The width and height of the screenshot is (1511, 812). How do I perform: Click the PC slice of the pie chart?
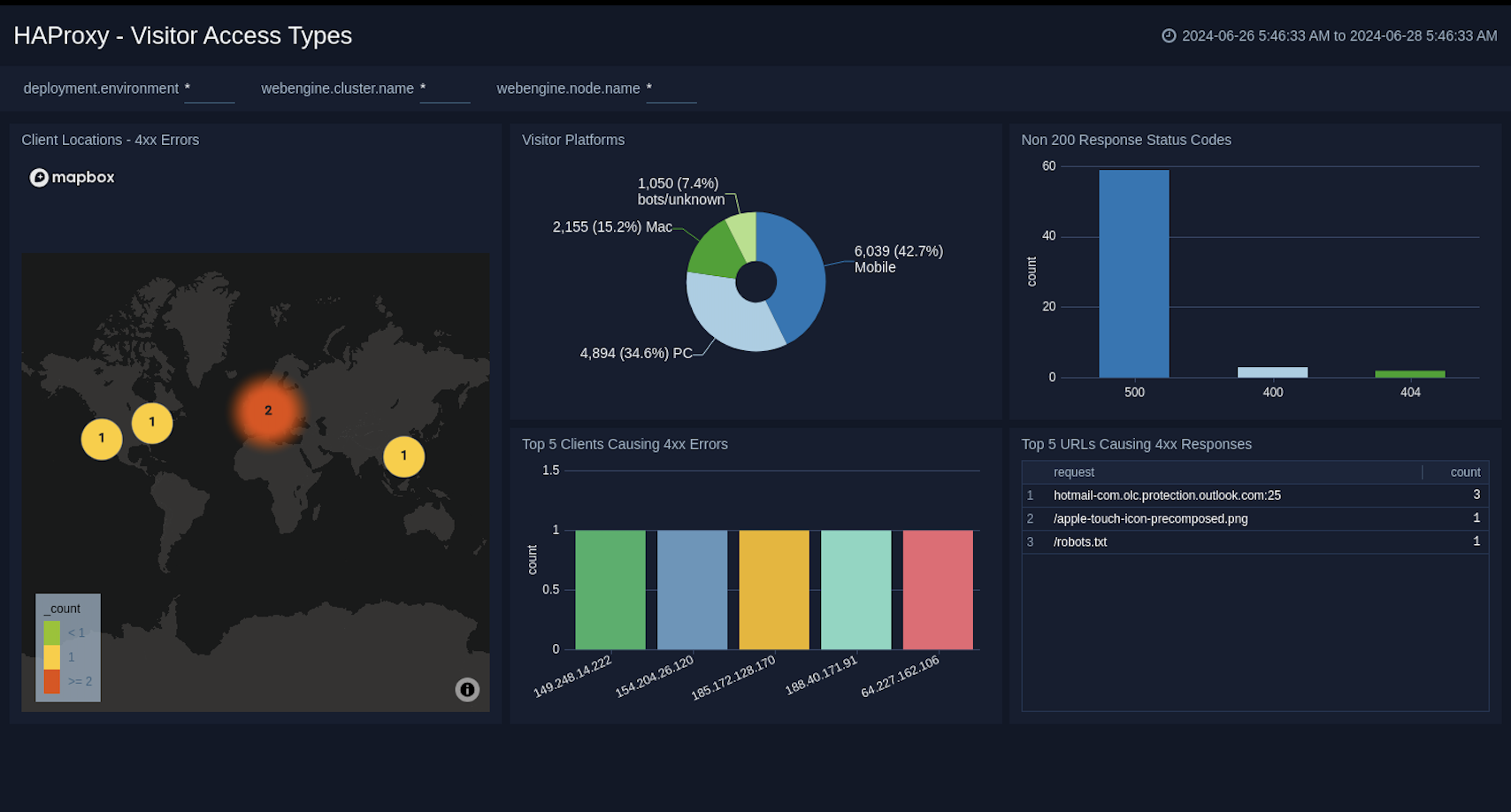coord(730,314)
